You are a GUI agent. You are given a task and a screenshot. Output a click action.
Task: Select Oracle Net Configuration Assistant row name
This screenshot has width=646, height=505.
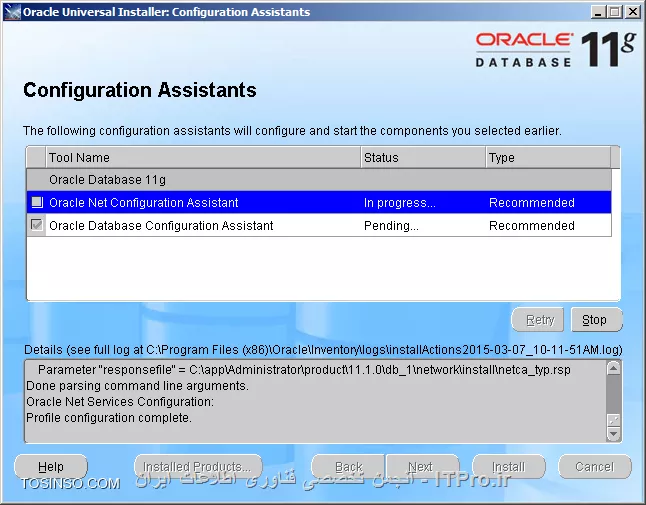tap(143, 202)
